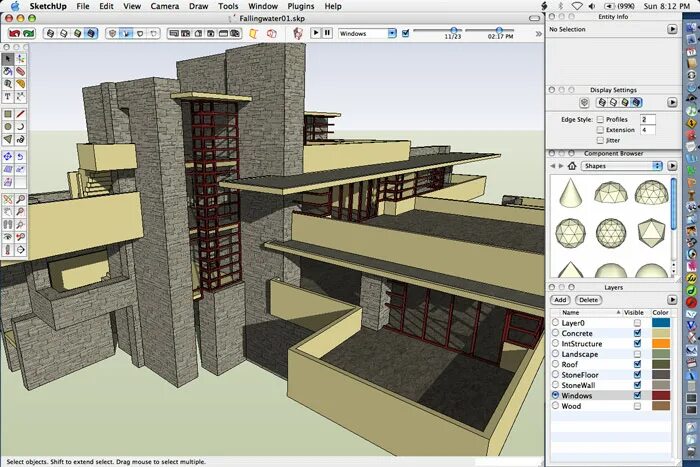Screen dimensions: 700x467
Task: Show the Landscape layer
Action: pyautogui.click(x=637, y=354)
